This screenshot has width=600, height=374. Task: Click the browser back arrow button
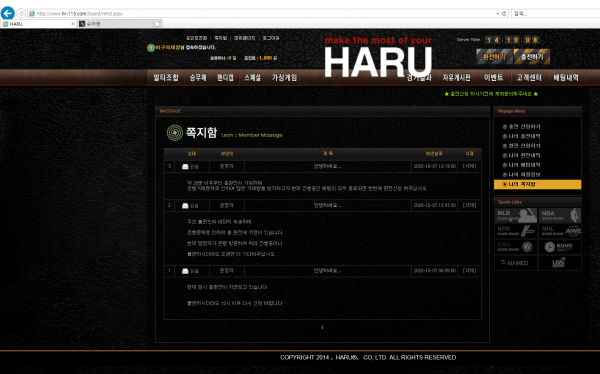pyautogui.click(x=8, y=13)
